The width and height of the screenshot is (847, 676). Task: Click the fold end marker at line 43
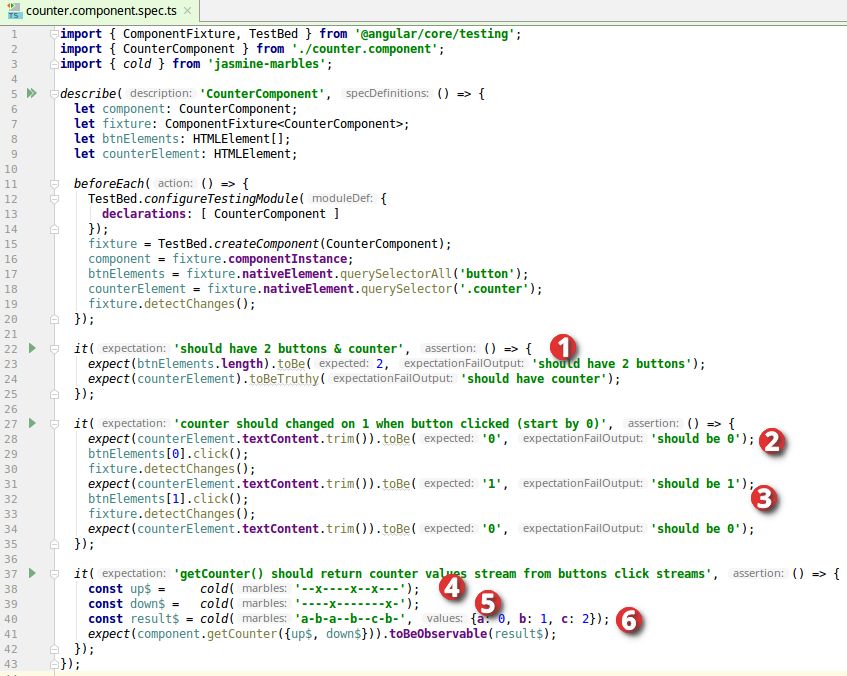click(x=54, y=664)
